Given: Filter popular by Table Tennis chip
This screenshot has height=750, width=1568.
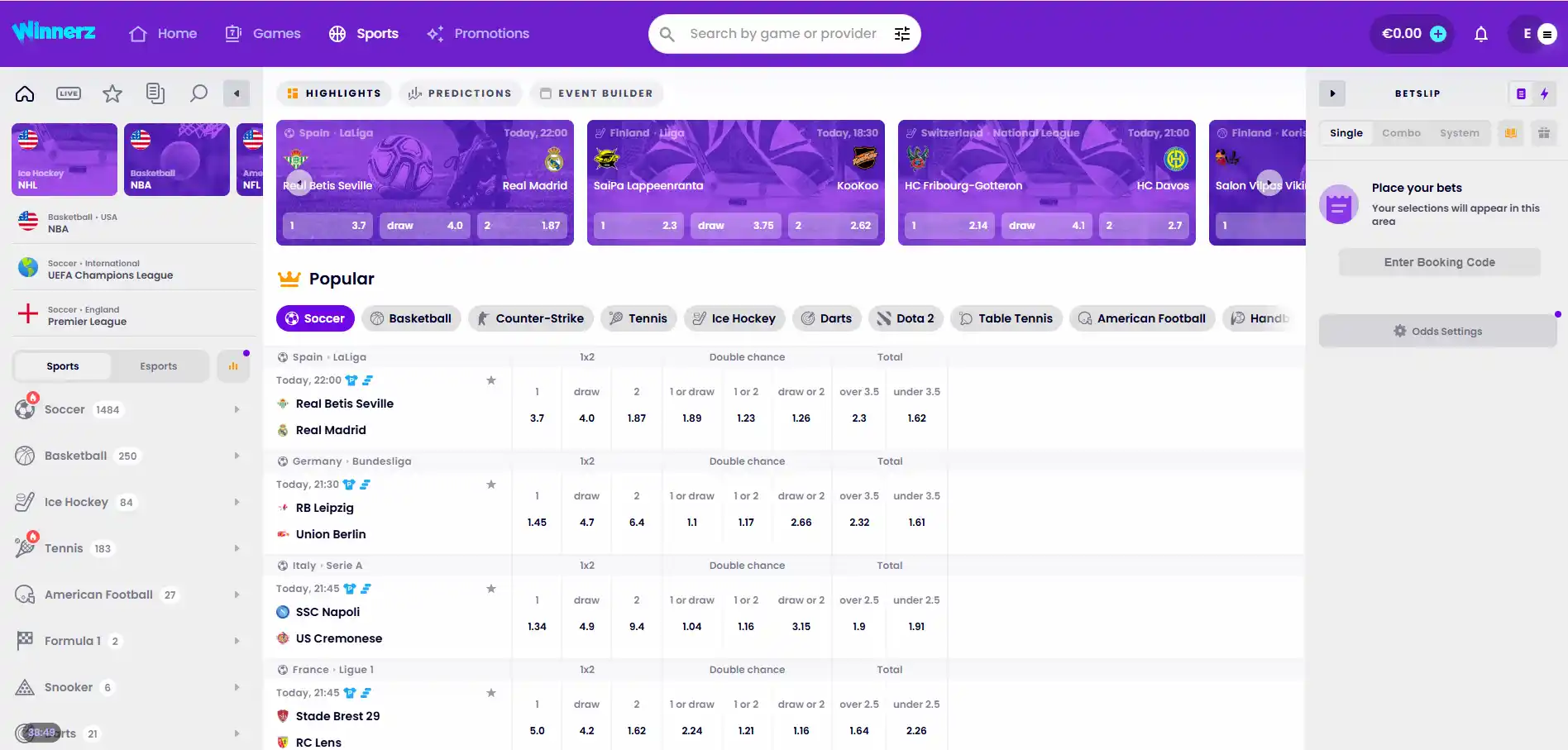Looking at the screenshot, I should coord(1006,318).
